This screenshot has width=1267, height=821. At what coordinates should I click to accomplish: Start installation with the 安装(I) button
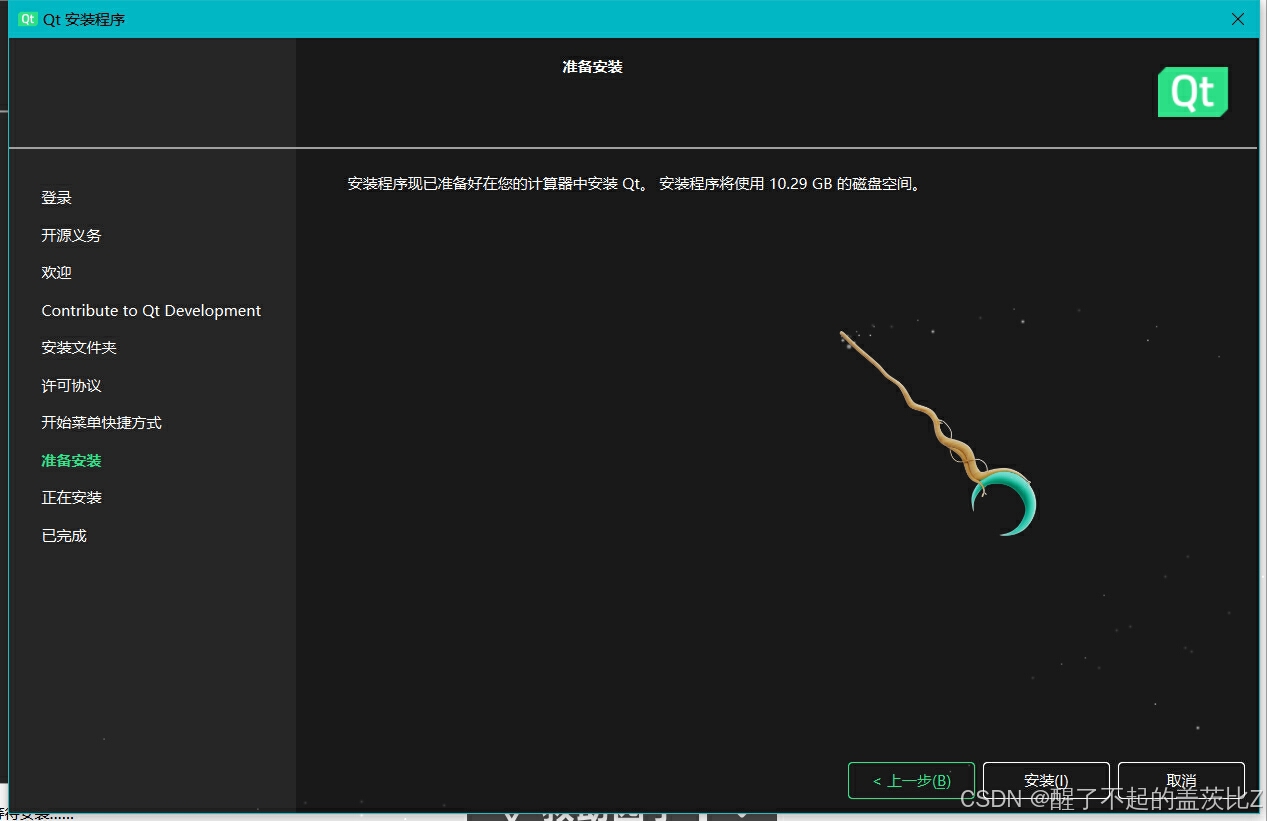tap(1046, 780)
